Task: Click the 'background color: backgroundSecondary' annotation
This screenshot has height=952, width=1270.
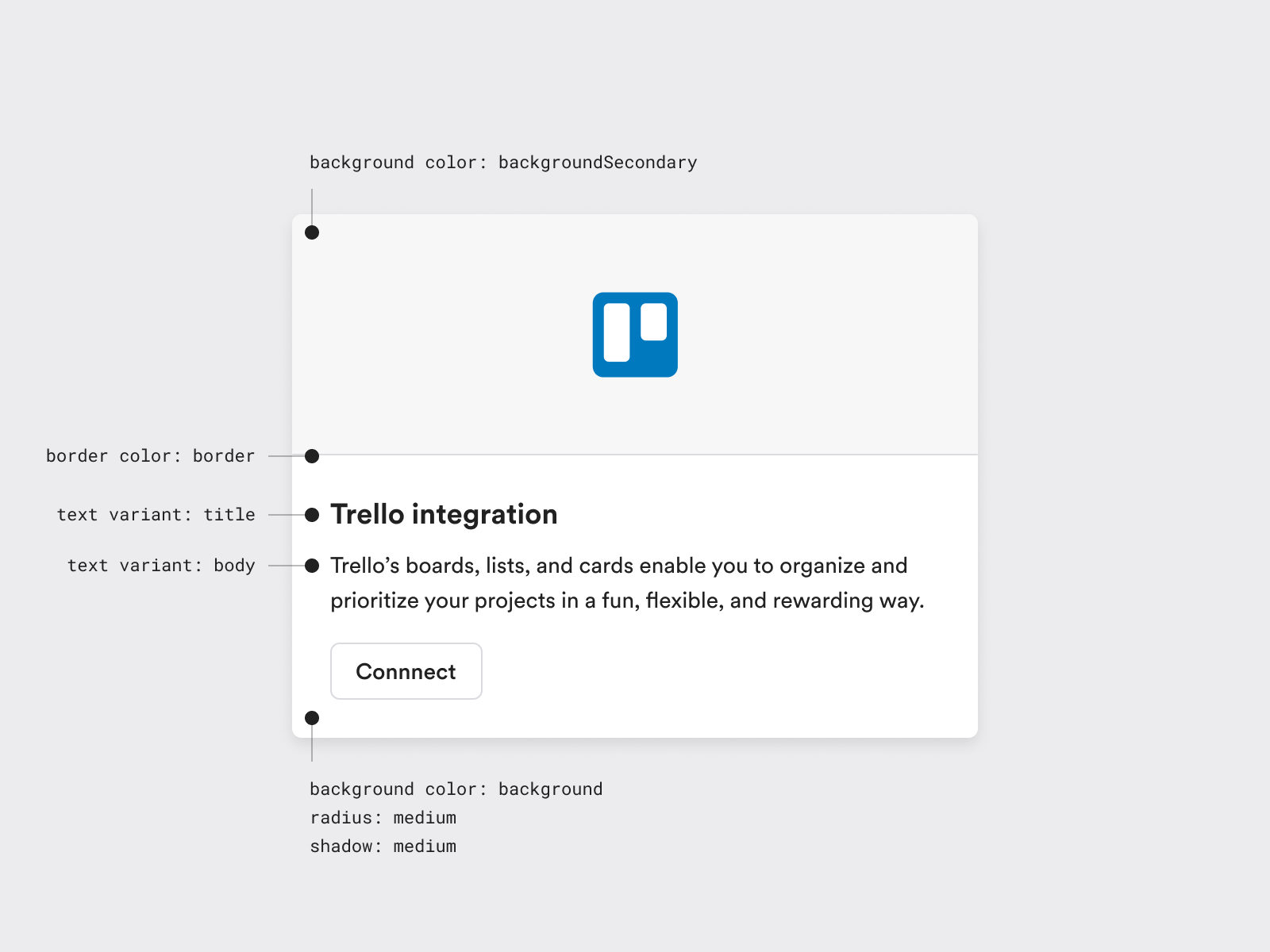Action: pos(503,163)
